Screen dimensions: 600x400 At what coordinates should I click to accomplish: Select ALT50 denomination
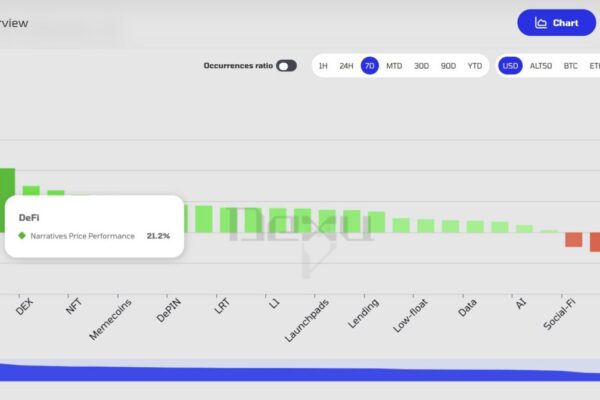pyautogui.click(x=541, y=66)
